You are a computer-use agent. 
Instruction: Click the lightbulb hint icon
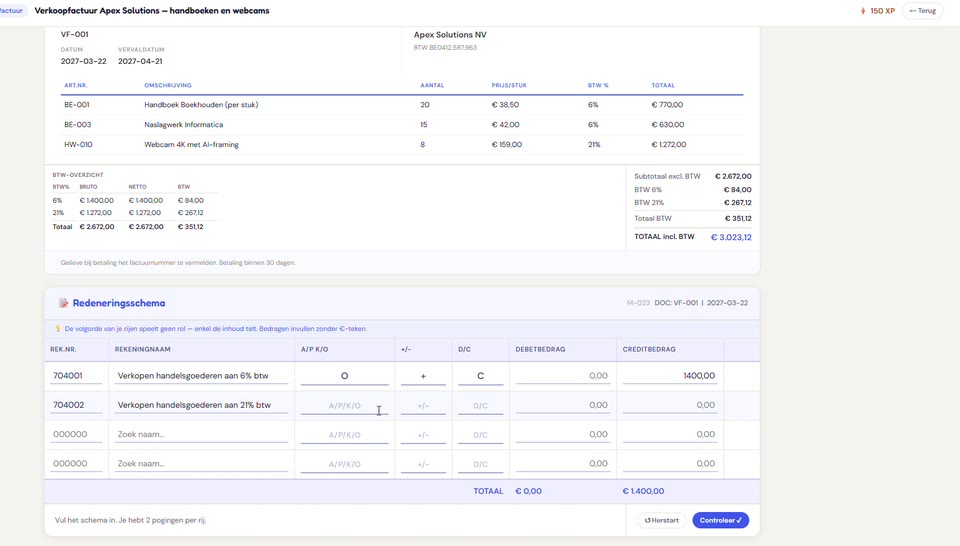pos(58,329)
